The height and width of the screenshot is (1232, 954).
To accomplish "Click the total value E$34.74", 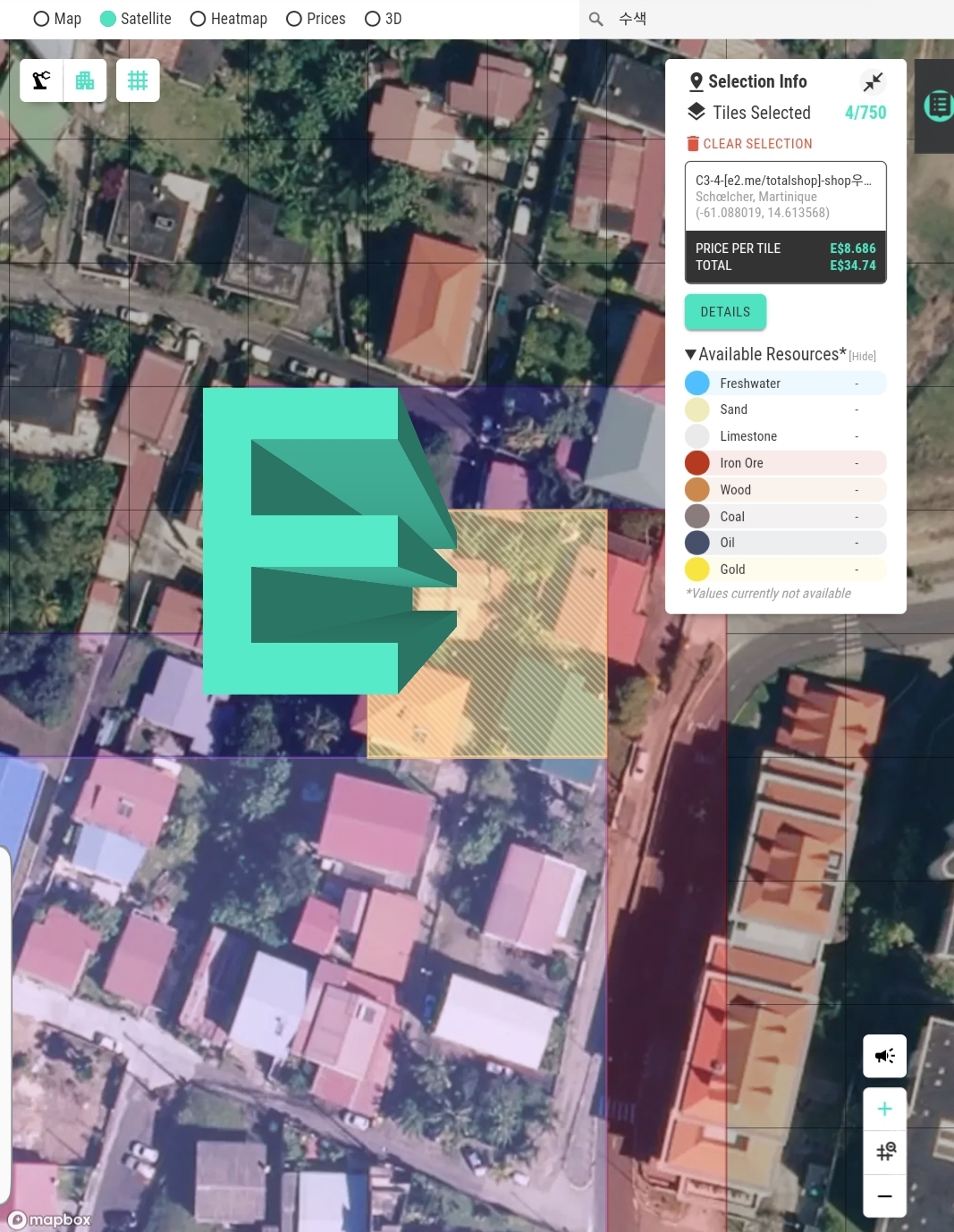I will (x=853, y=266).
